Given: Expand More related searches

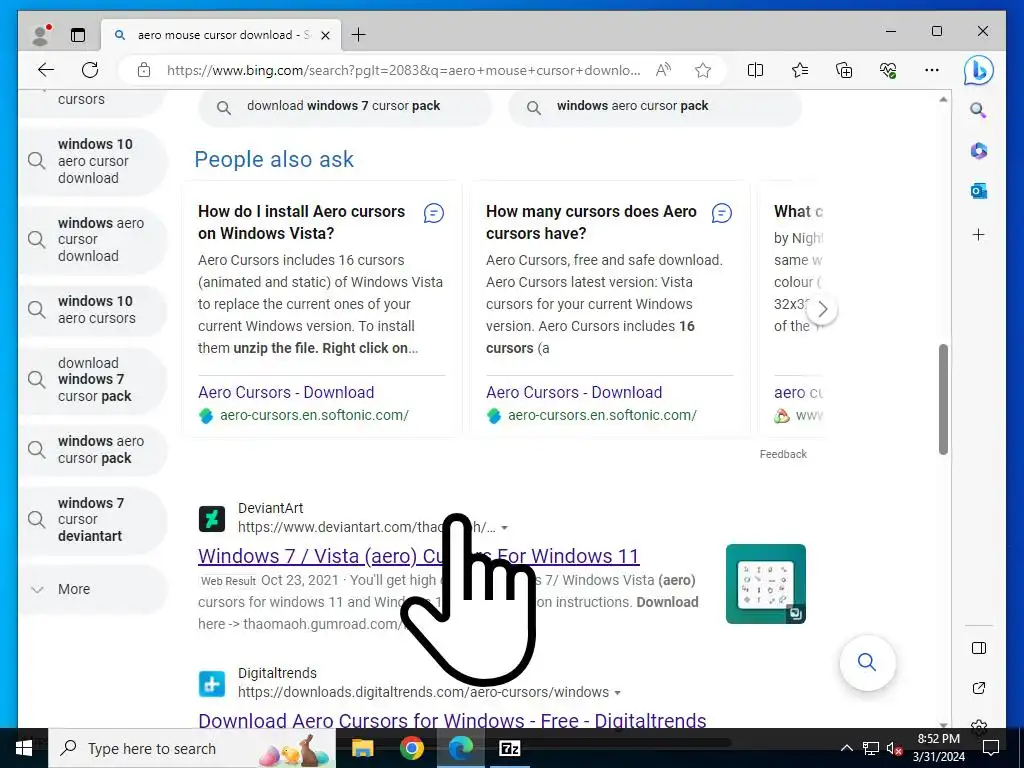Looking at the screenshot, I should pyautogui.click(x=92, y=589).
